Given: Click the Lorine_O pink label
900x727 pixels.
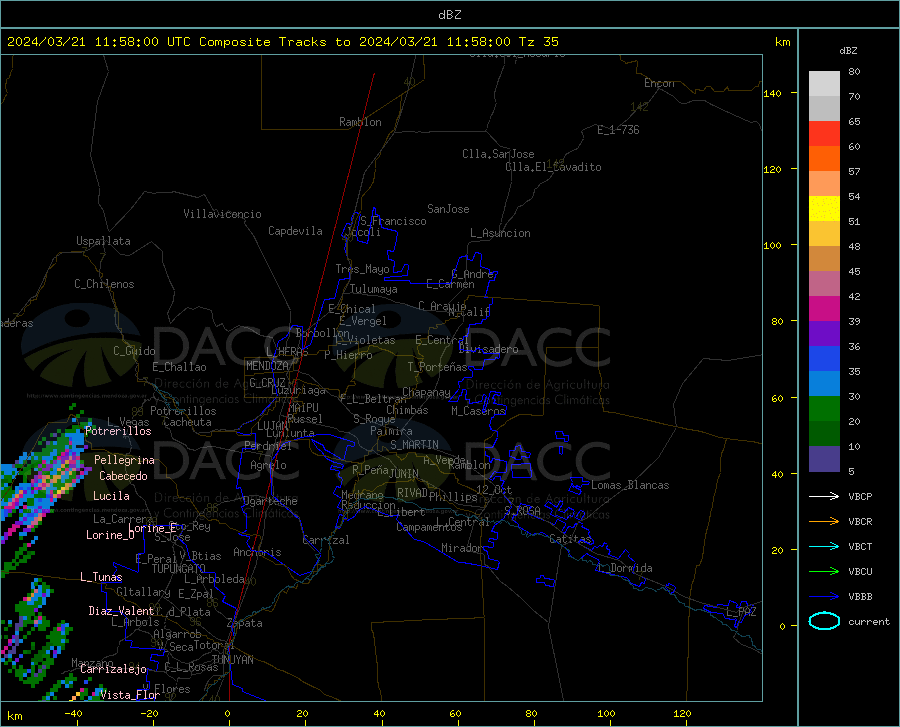Looking at the screenshot, I should point(110,535).
